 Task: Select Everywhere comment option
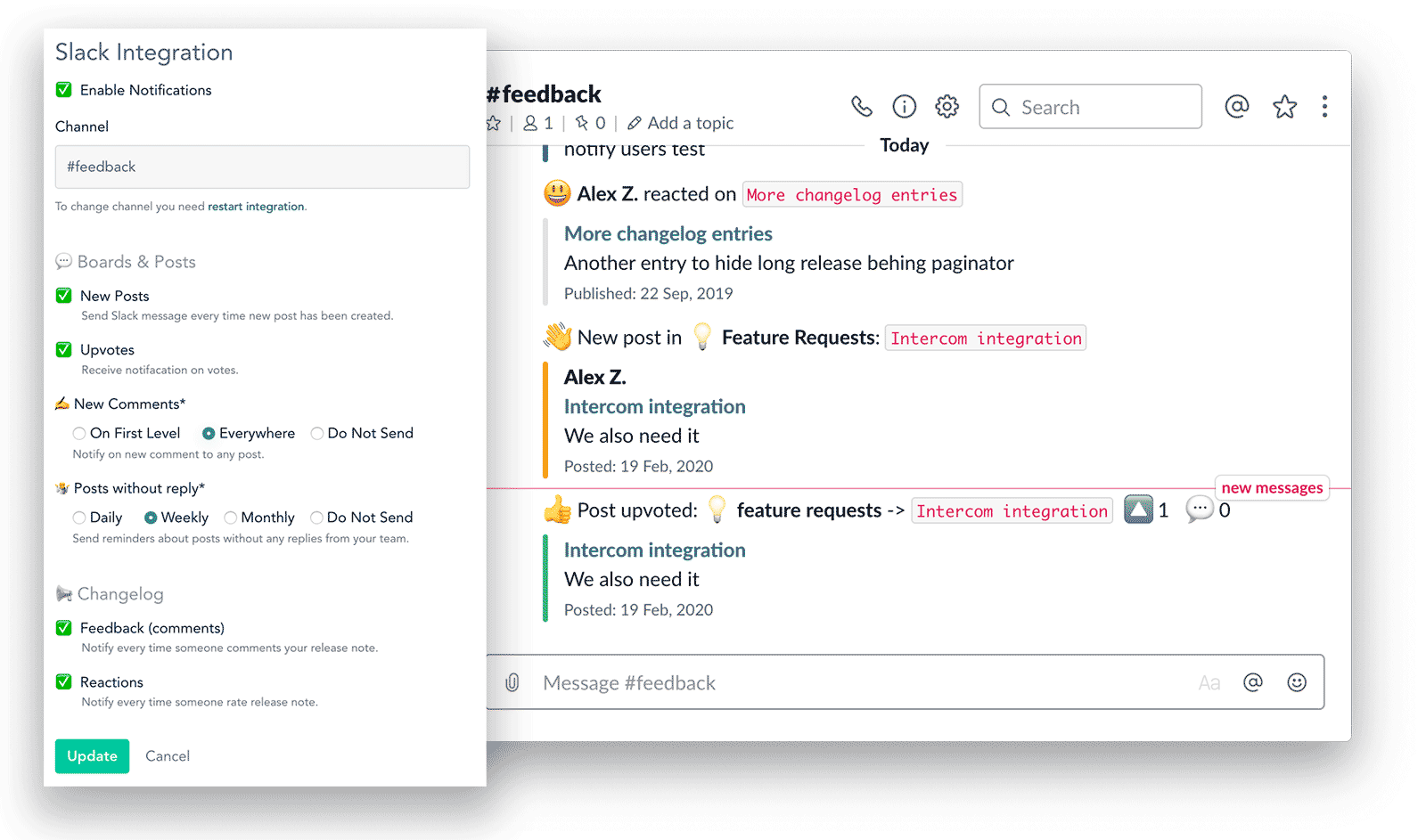(209, 434)
